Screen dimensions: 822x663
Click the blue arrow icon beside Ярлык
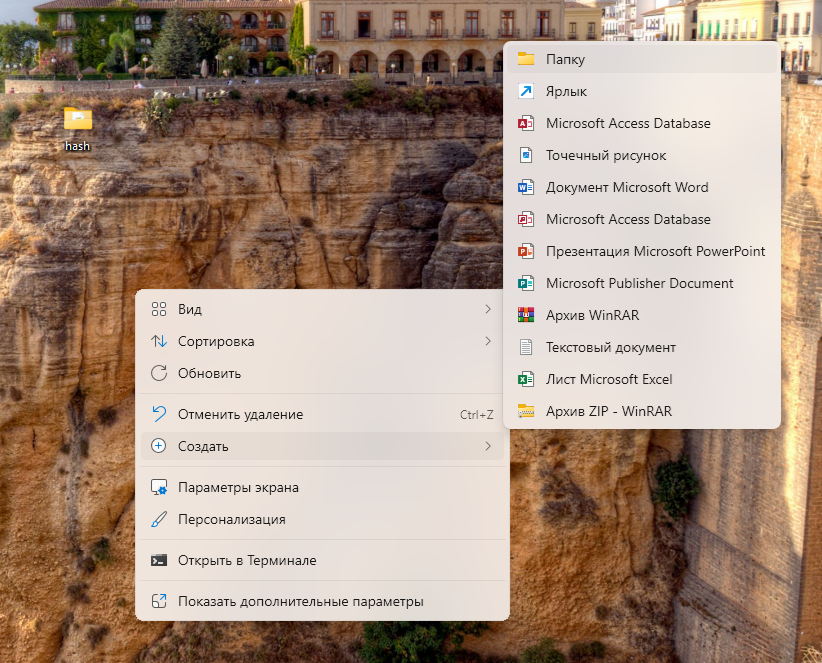click(x=526, y=91)
